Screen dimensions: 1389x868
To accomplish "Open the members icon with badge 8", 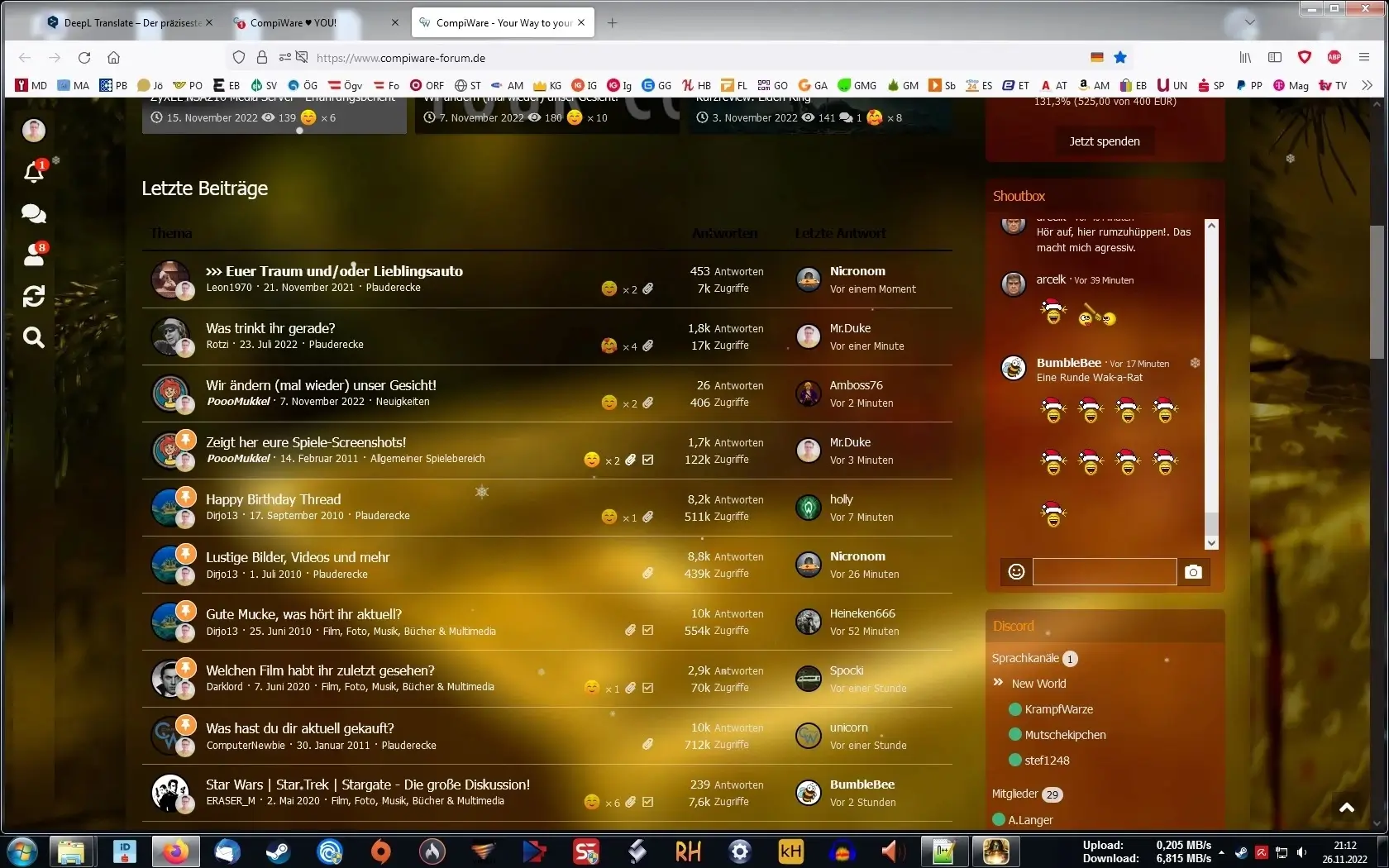I will [x=34, y=255].
